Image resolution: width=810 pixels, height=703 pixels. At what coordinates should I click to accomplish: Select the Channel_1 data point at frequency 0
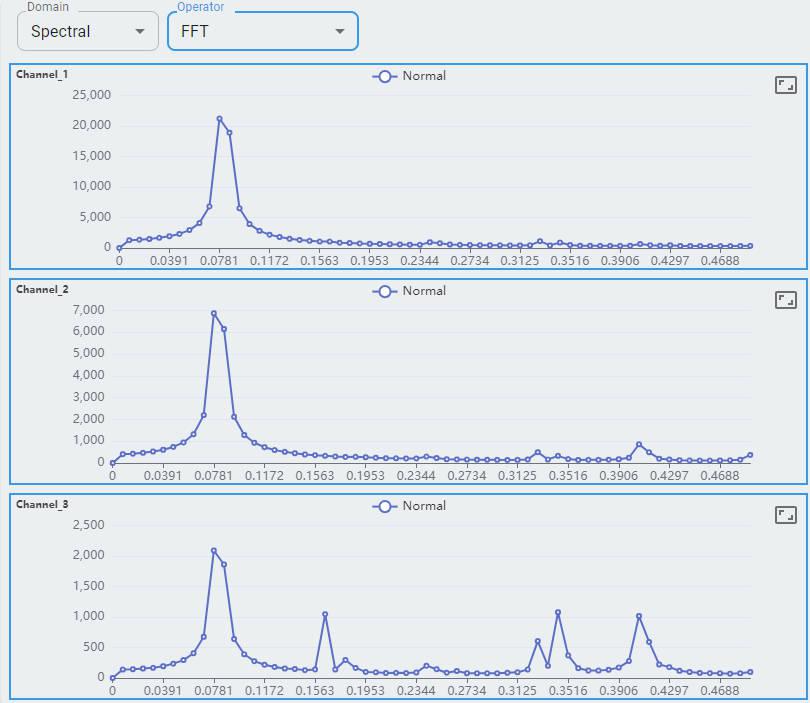(x=119, y=247)
